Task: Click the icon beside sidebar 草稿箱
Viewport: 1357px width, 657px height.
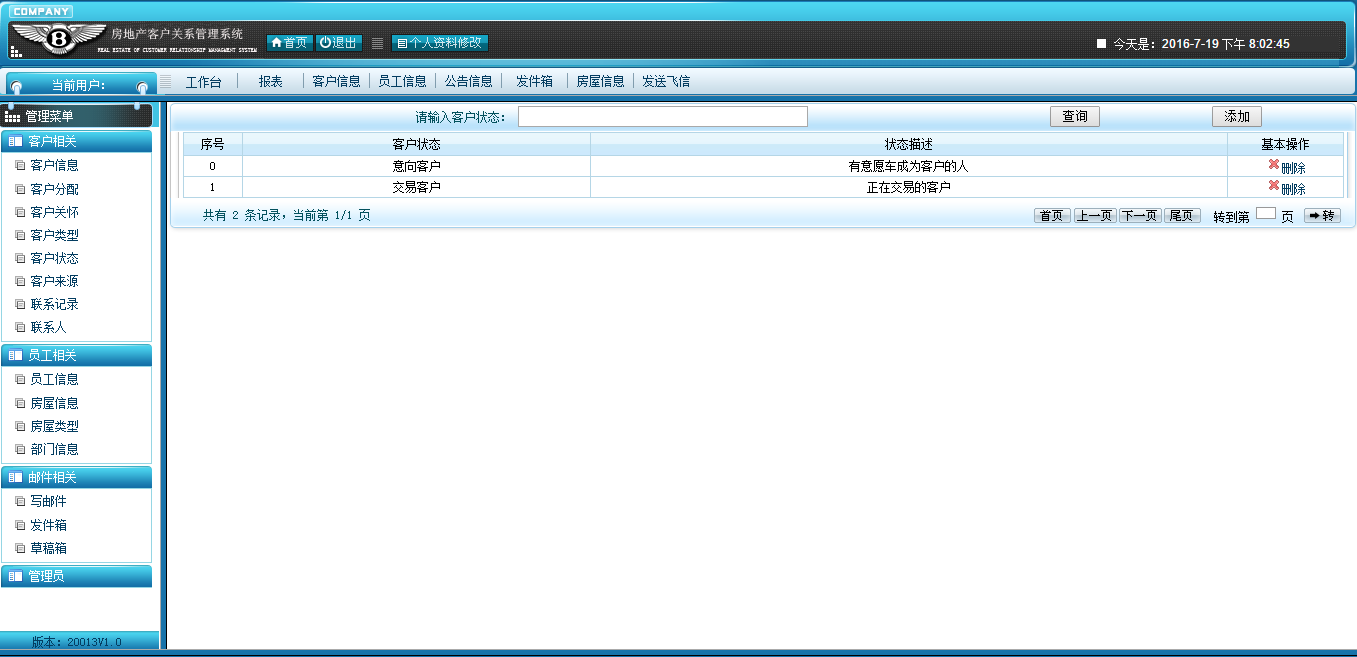Action: [20, 549]
